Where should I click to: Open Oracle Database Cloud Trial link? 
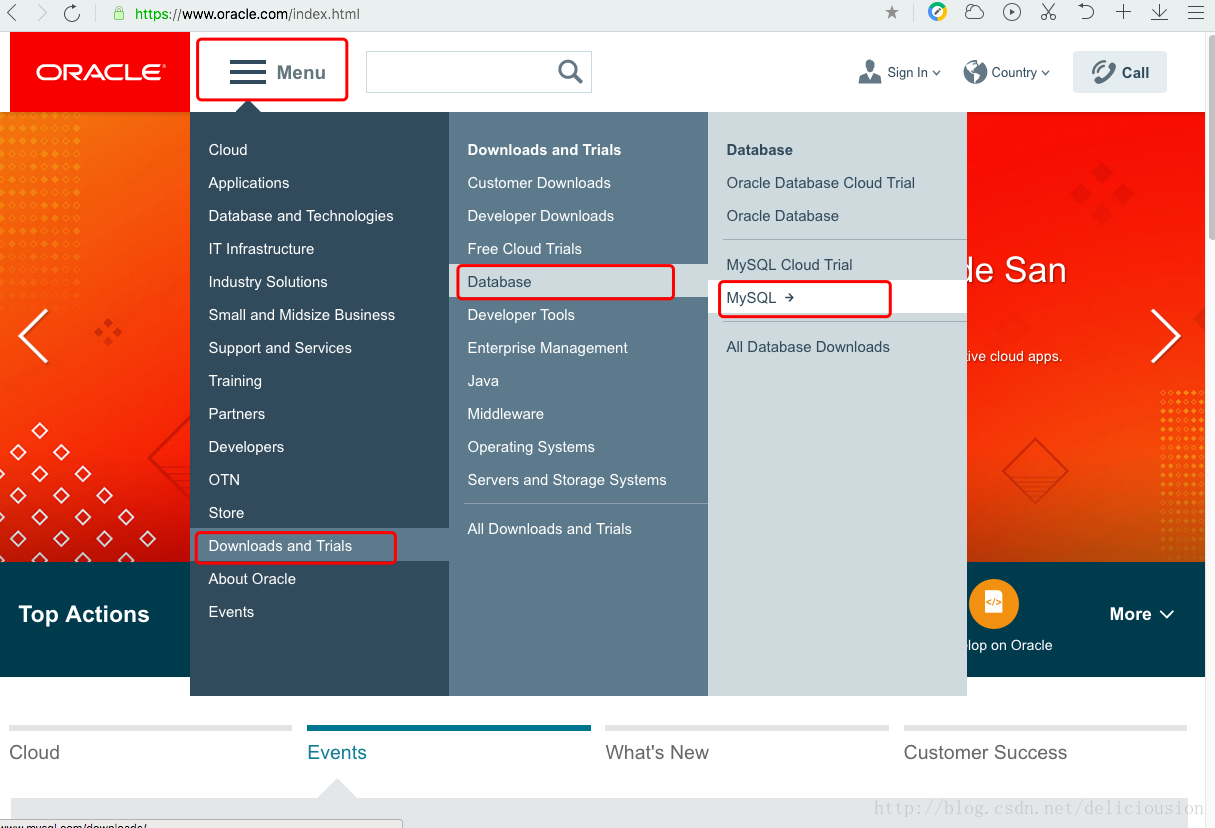821,183
